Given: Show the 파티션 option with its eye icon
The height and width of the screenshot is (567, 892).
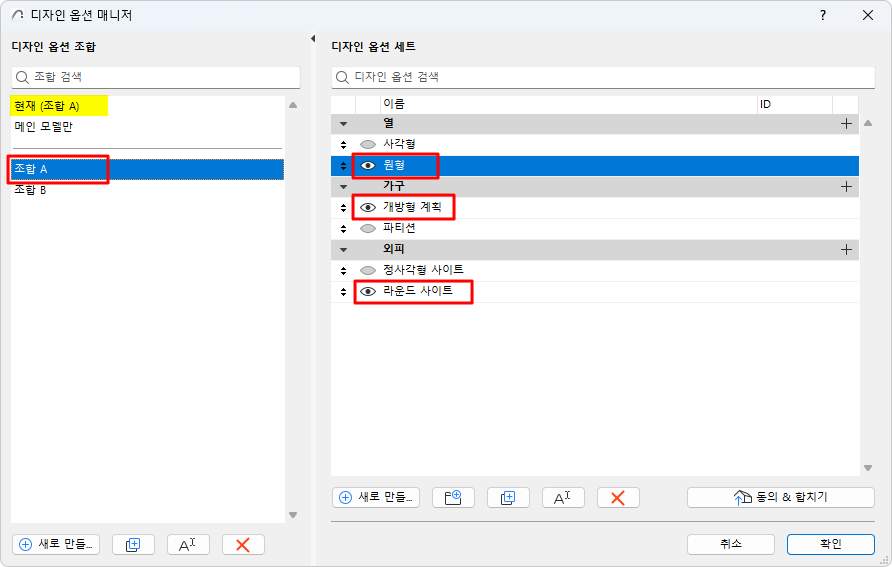Looking at the screenshot, I should tap(368, 229).
